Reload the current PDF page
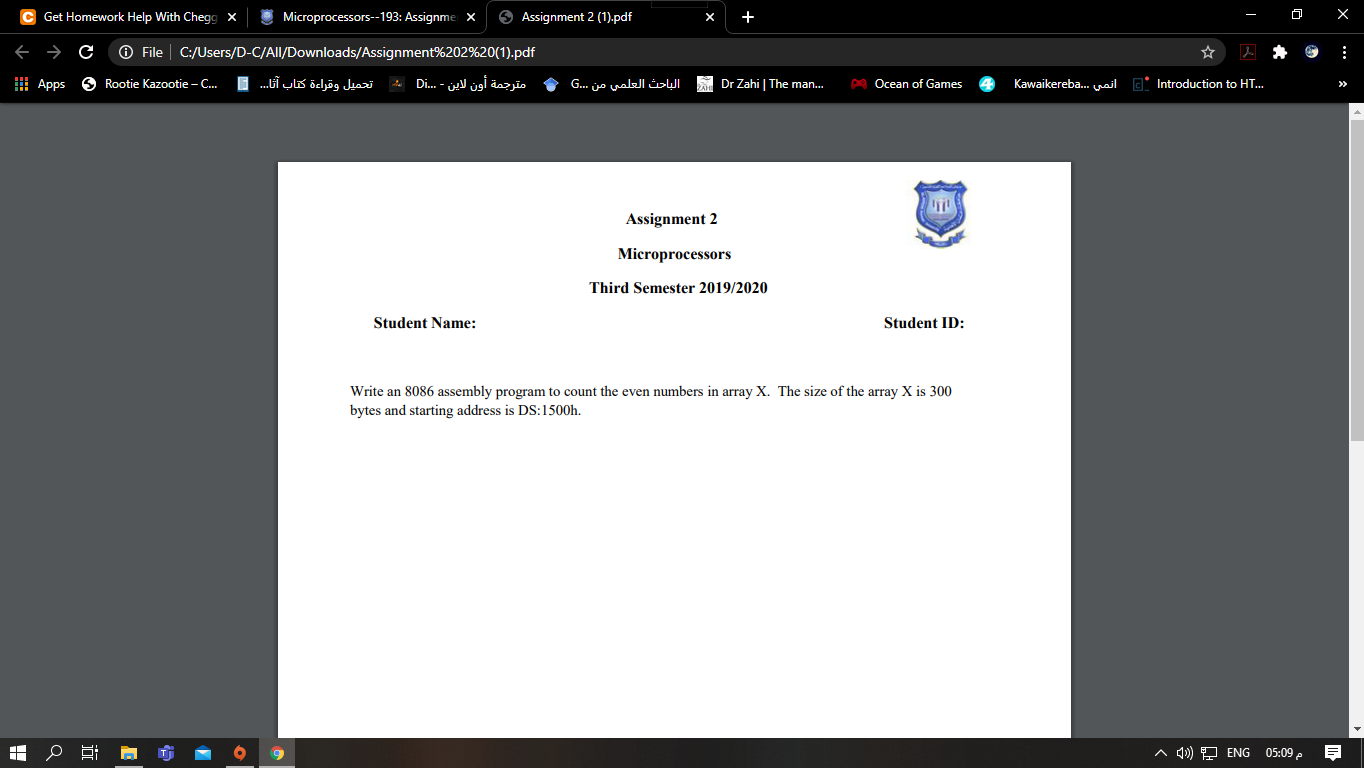Screen dimensions: 1364x768 point(86,52)
